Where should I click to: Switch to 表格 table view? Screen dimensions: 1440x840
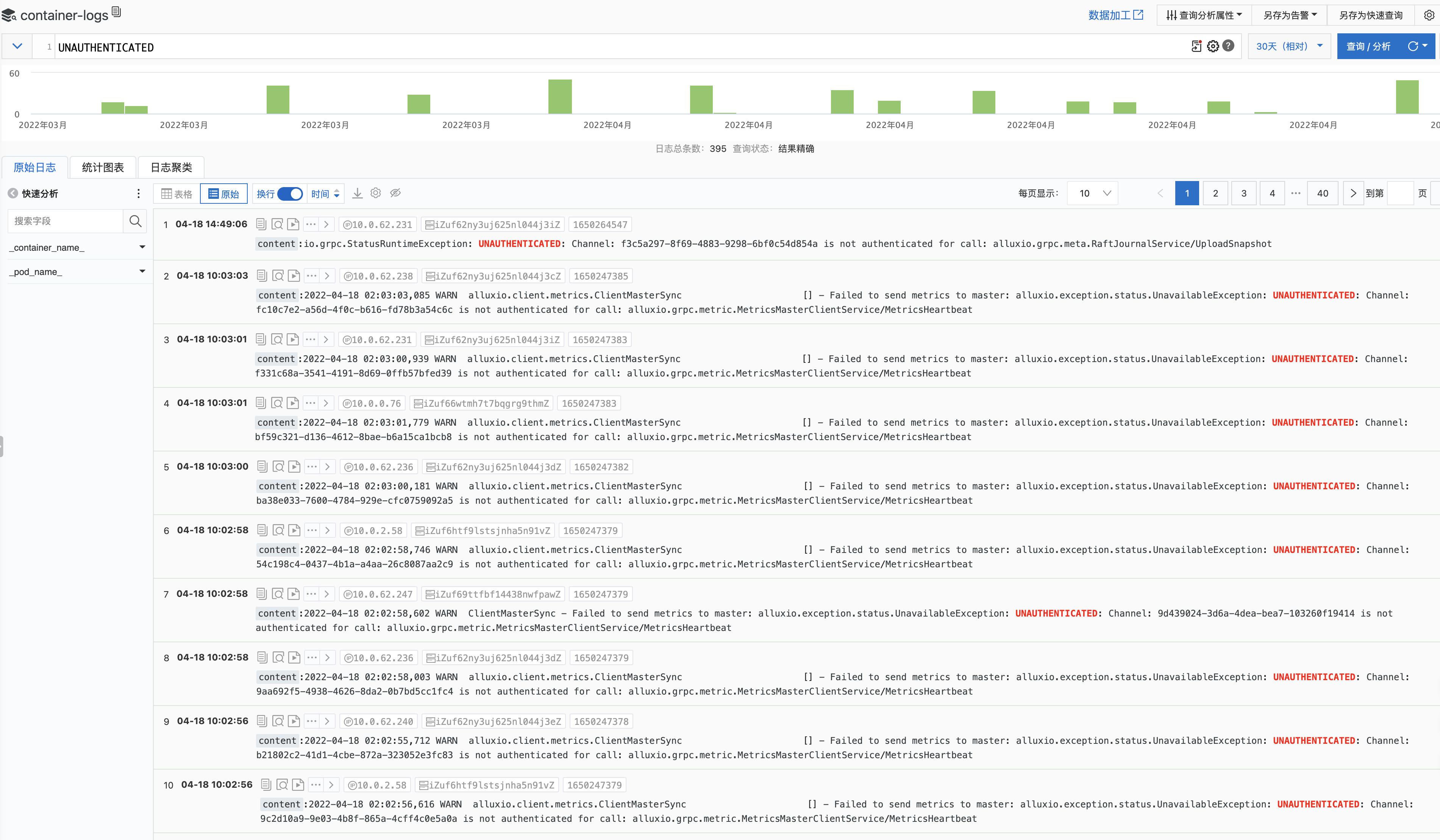pyautogui.click(x=175, y=193)
